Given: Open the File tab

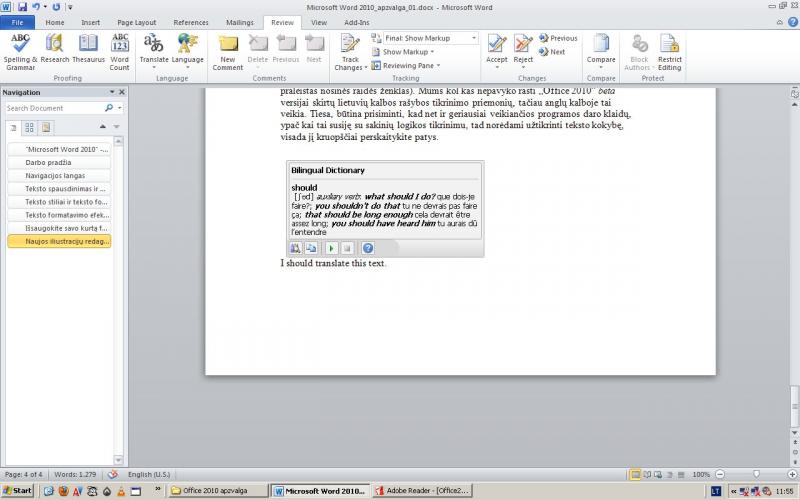Looking at the screenshot, I should (17, 22).
